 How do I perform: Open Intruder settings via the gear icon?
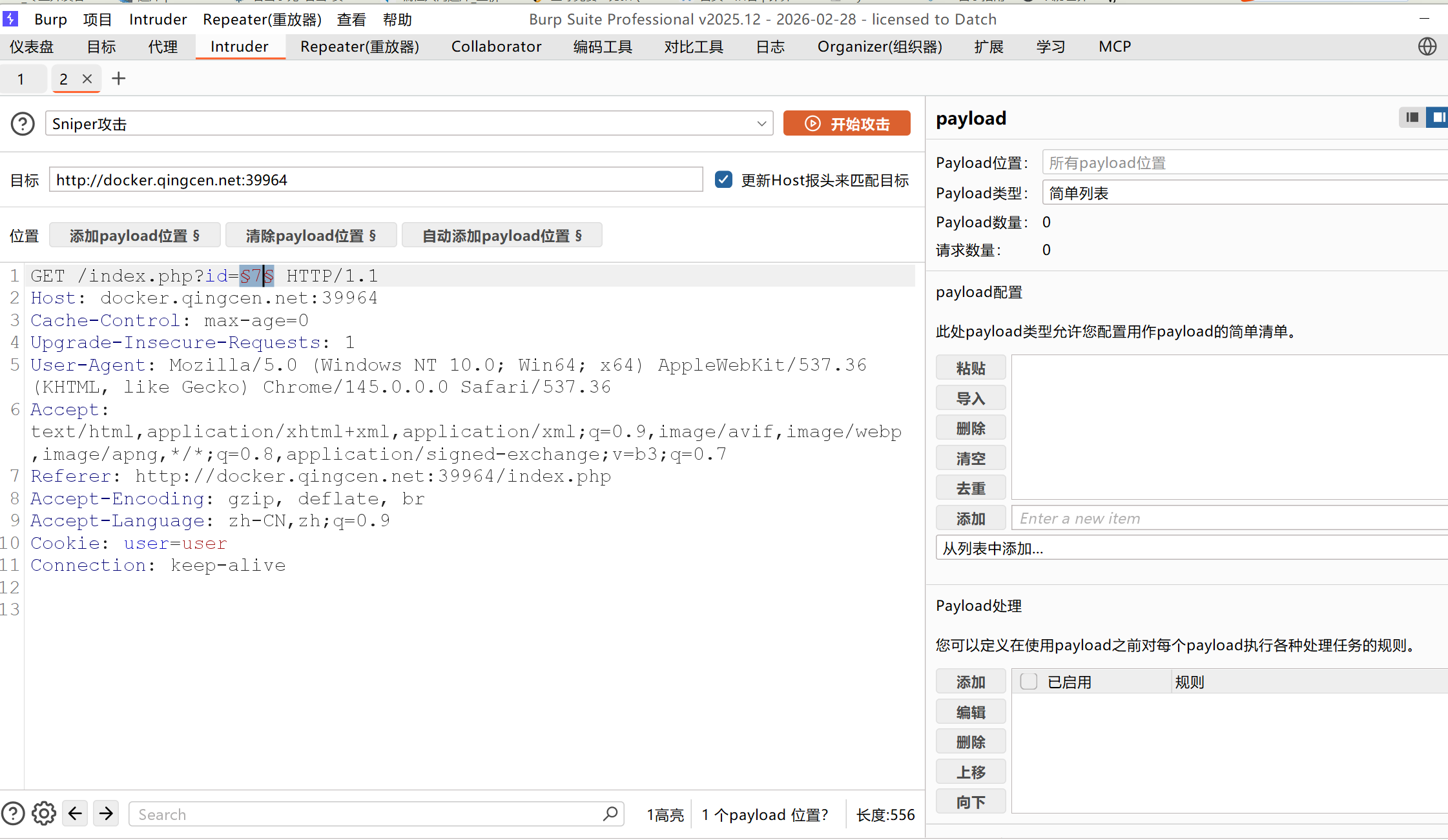pyautogui.click(x=43, y=814)
